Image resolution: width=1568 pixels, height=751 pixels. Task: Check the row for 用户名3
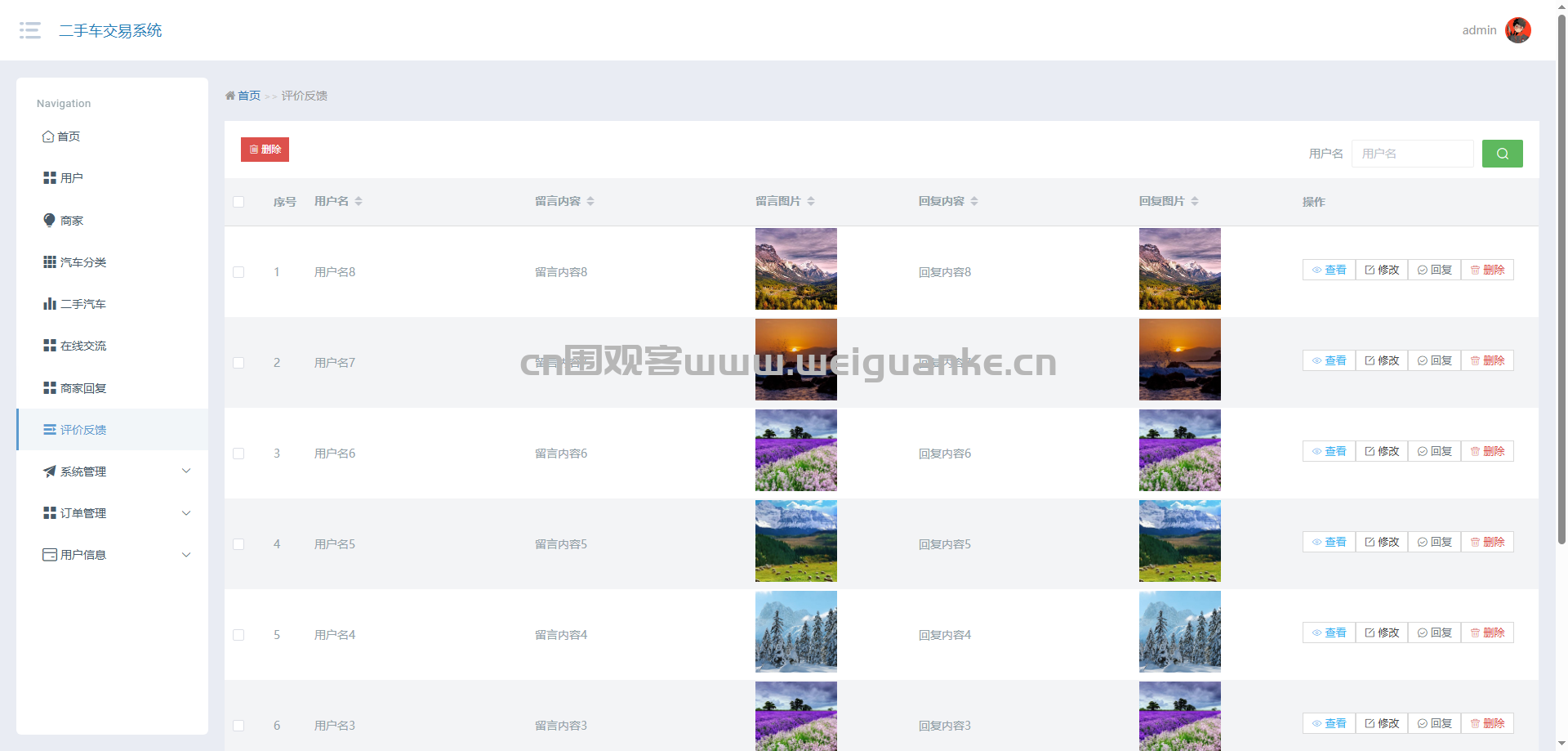coord(238,726)
